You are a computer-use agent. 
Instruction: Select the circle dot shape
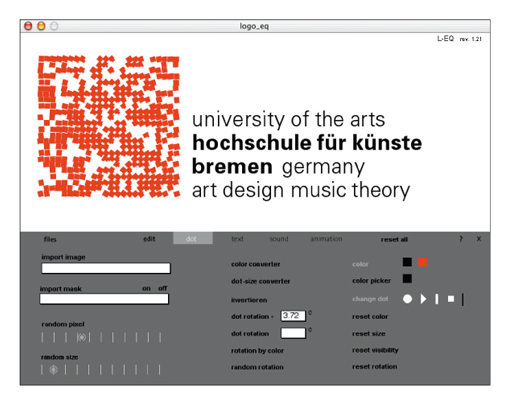[x=407, y=299]
